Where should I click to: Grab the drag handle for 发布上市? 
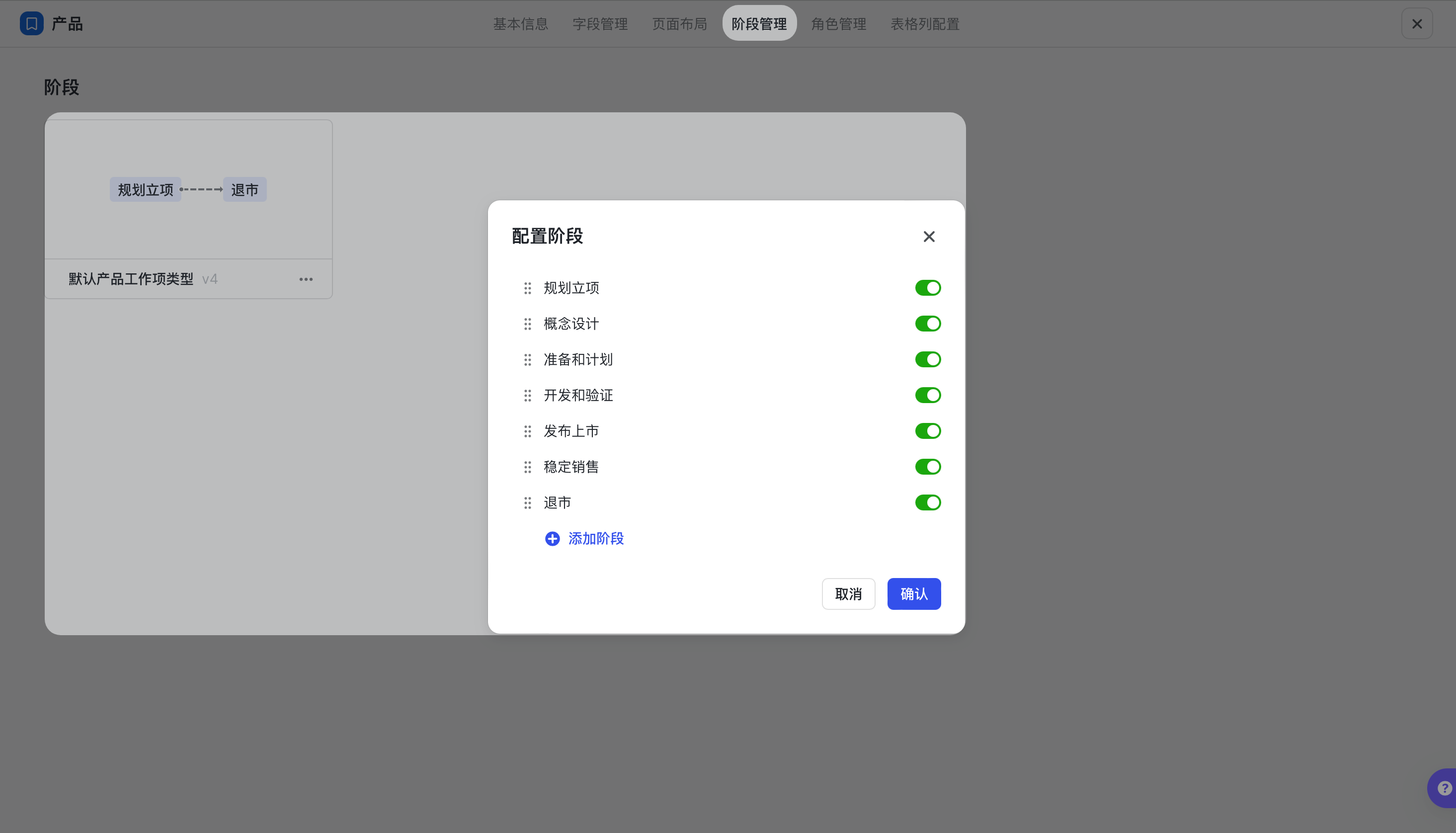[x=527, y=431]
